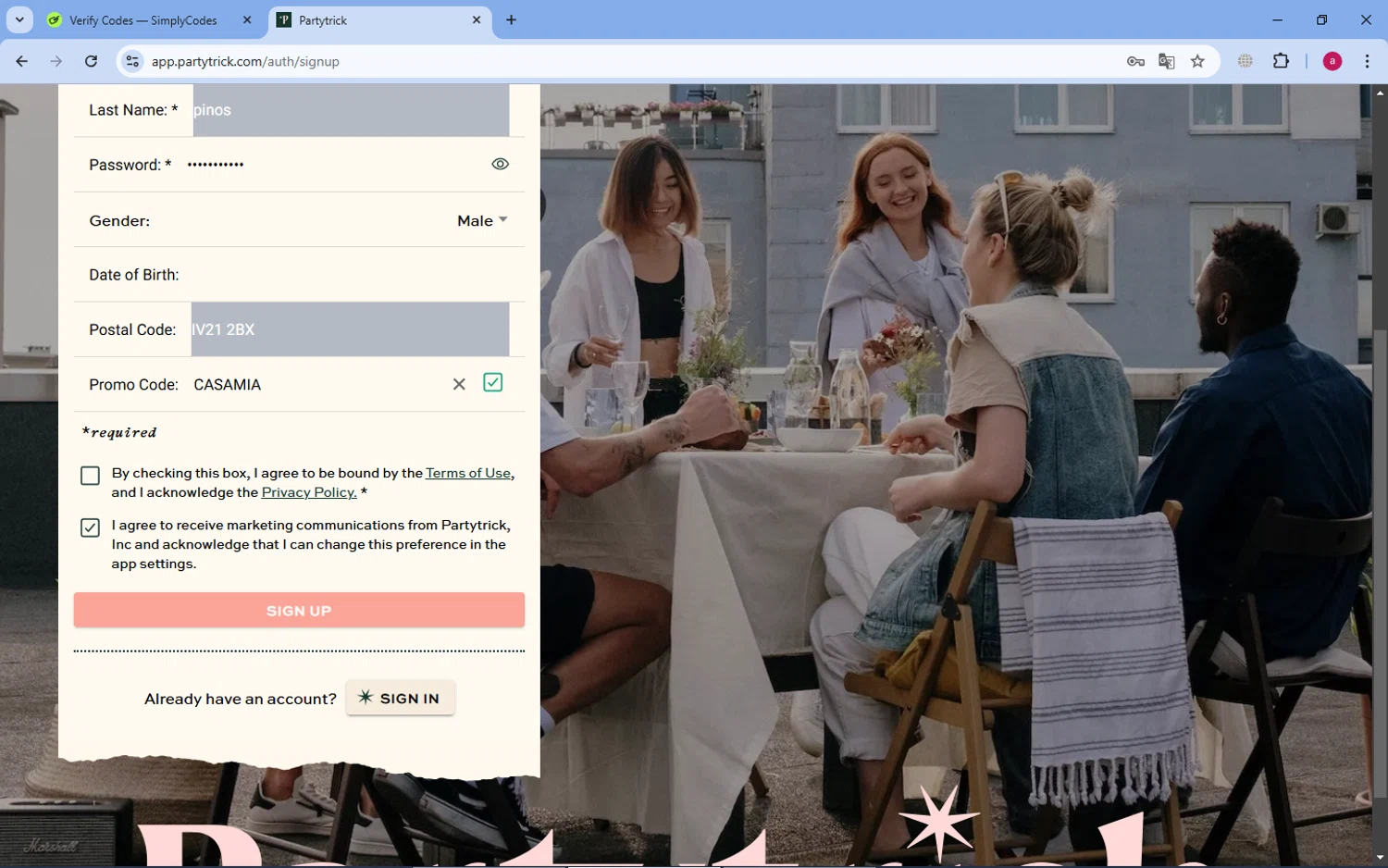The image size is (1388, 868).
Task: Edit the Last Name field containing pinos
Action: pos(351,110)
